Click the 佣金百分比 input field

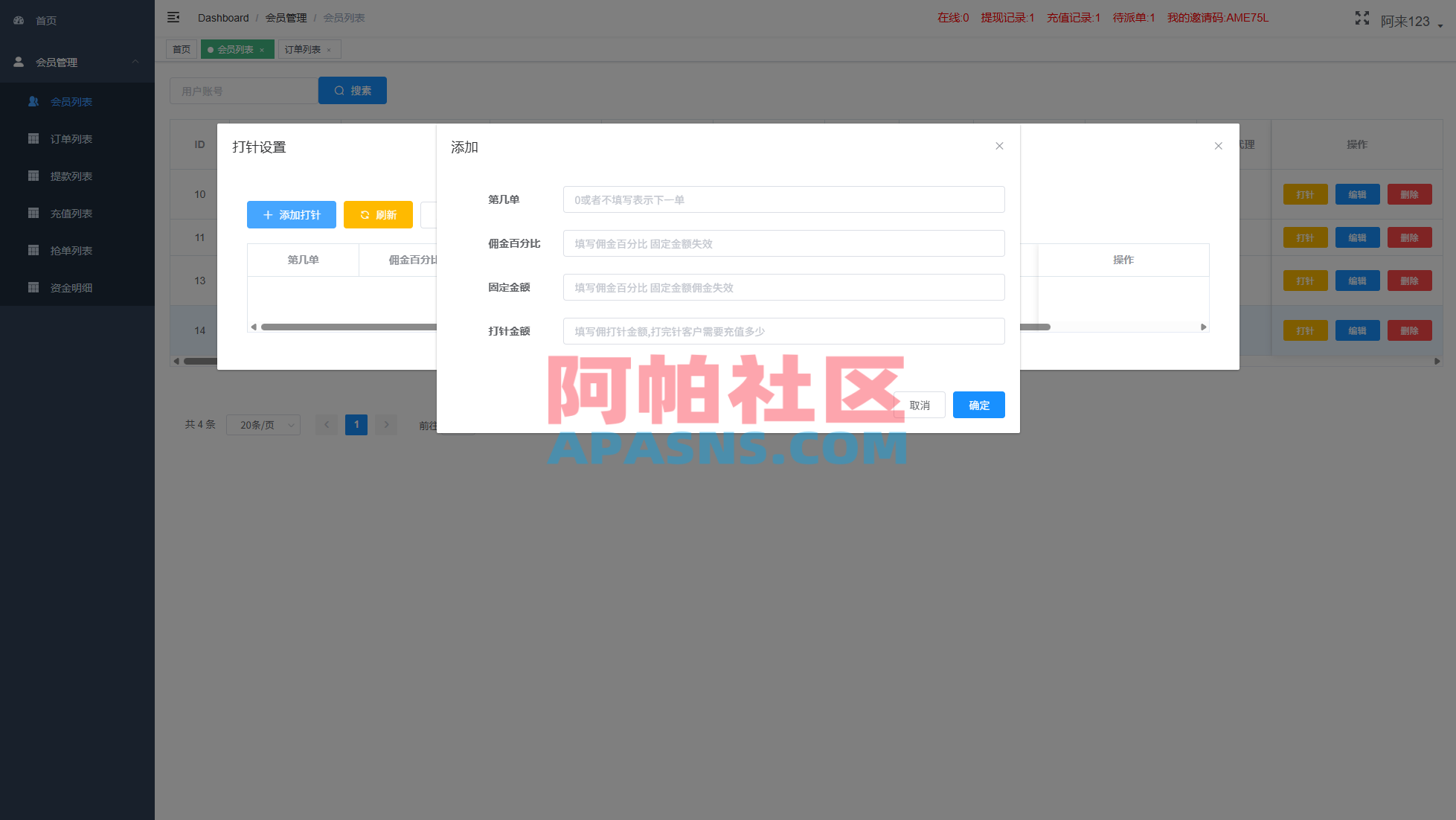pyautogui.click(x=783, y=243)
